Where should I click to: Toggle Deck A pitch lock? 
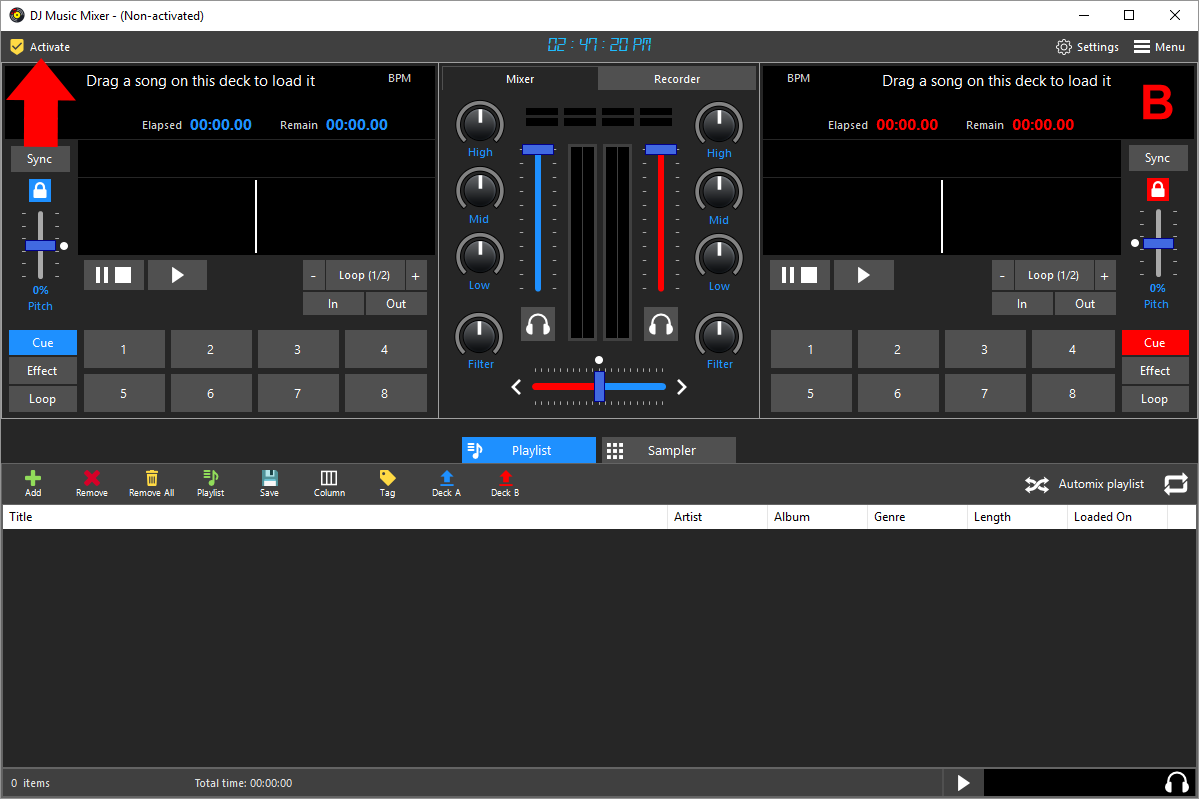[40, 189]
